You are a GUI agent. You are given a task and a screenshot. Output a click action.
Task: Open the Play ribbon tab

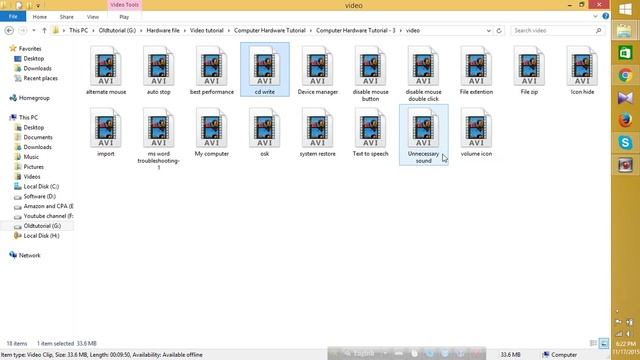click(x=124, y=17)
